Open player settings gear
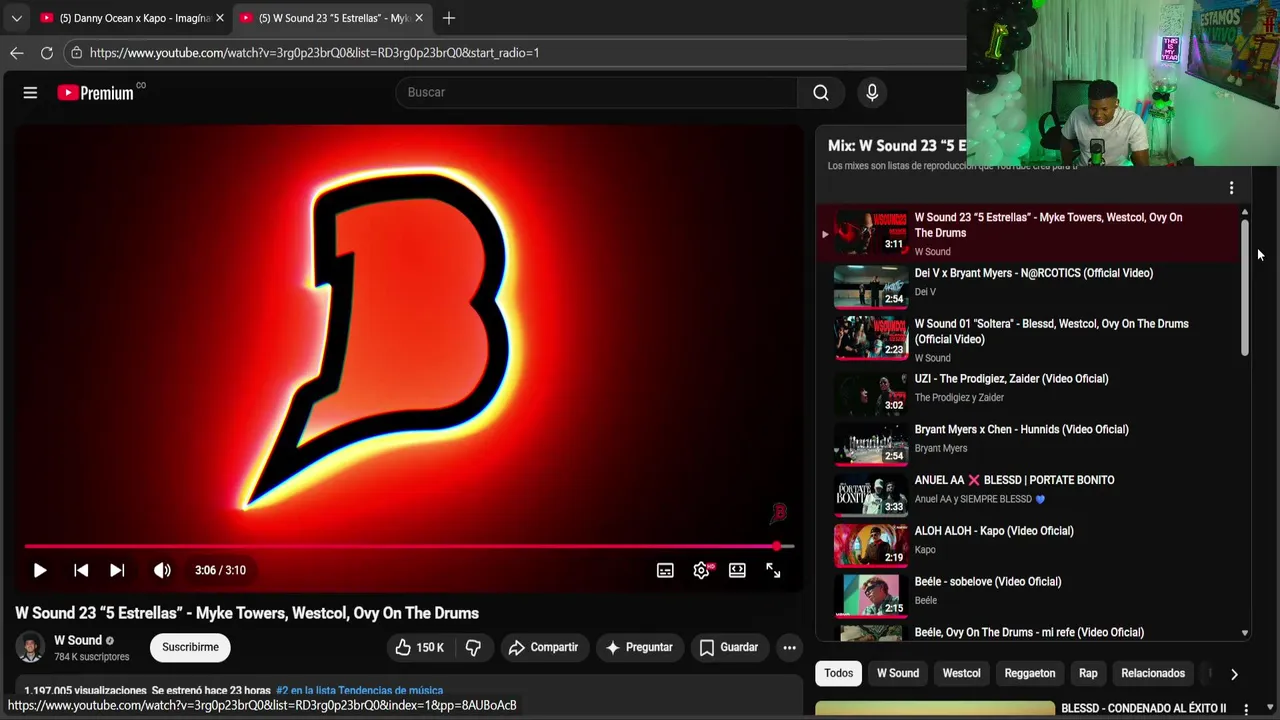The image size is (1280, 720). click(x=701, y=570)
